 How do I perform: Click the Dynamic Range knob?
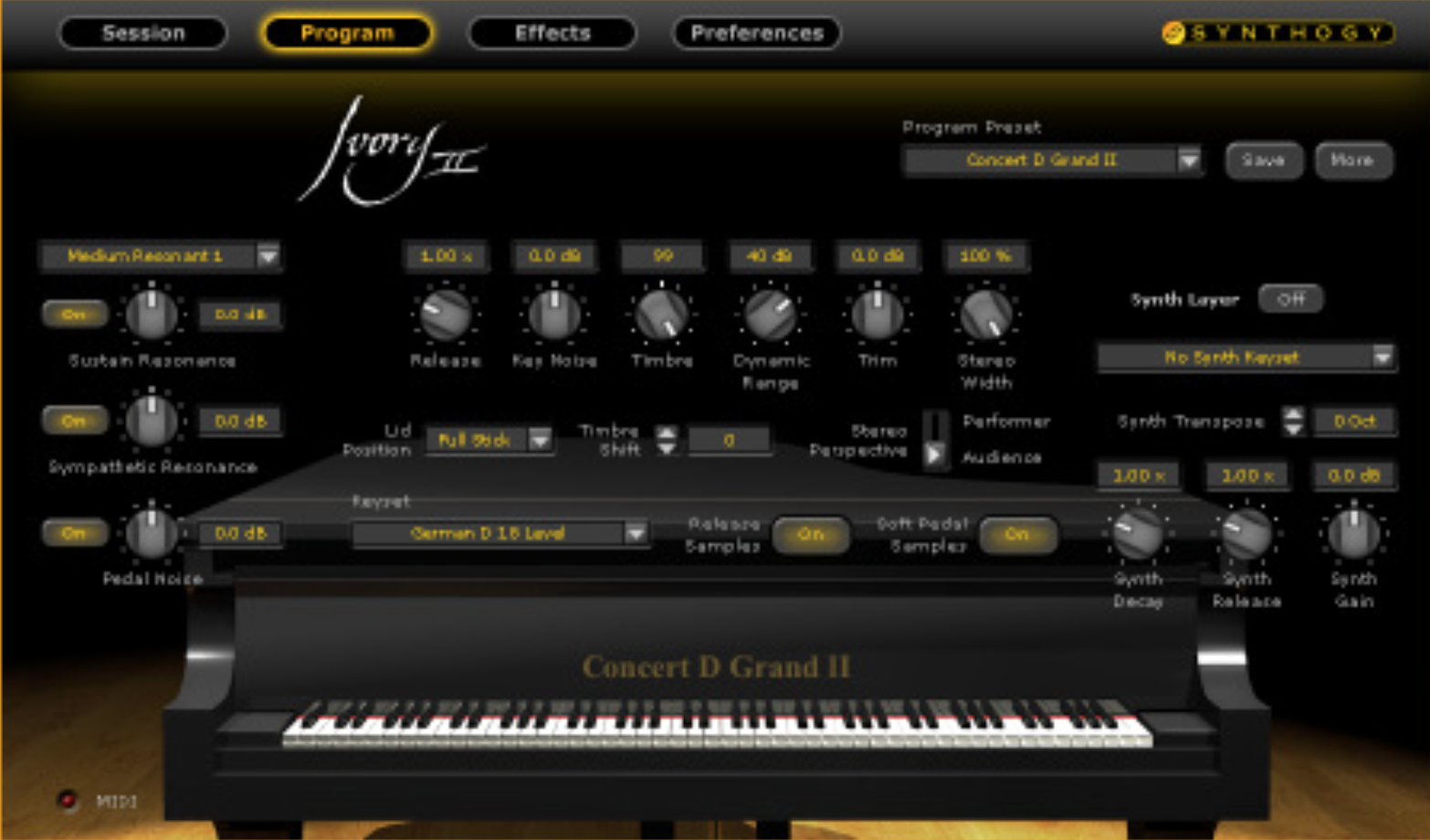tap(771, 314)
